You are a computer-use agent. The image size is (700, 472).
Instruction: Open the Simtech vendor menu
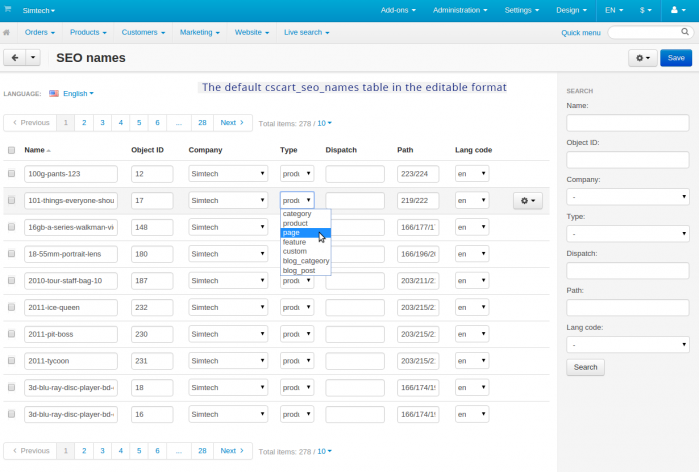coord(38,10)
